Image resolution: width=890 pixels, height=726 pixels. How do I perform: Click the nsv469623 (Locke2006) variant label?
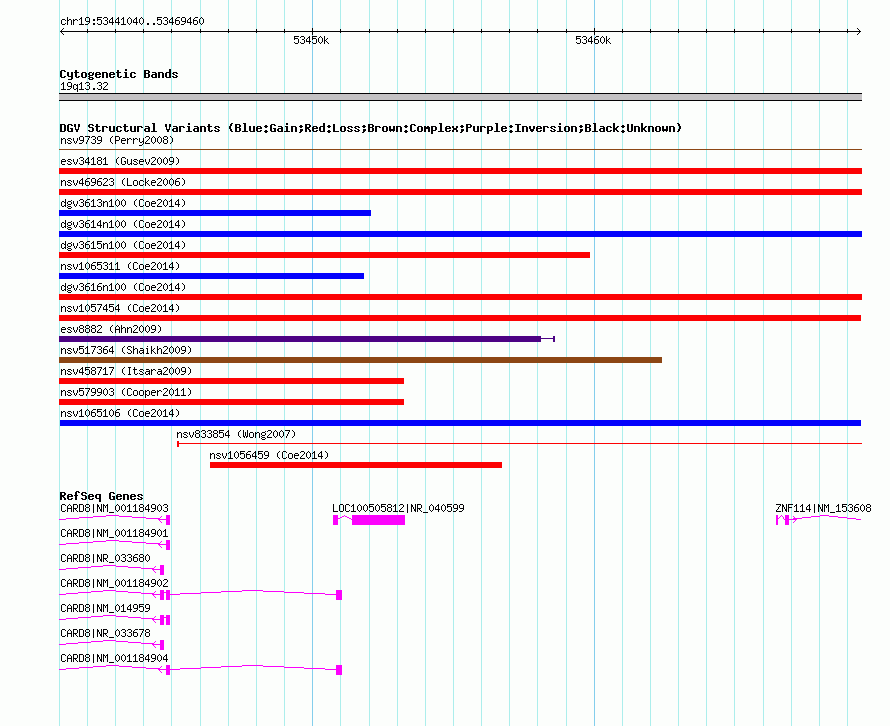click(x=123, y=182)
